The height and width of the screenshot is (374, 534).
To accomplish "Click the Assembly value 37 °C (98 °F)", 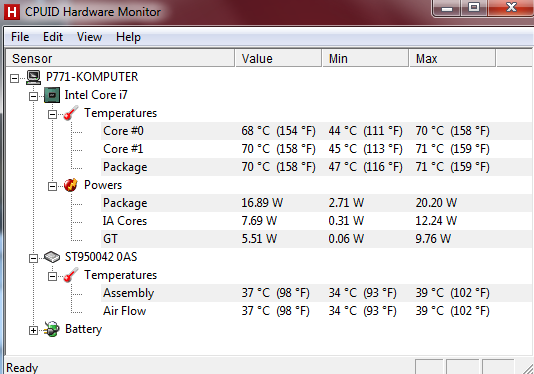I will click(x=276, y=293).
